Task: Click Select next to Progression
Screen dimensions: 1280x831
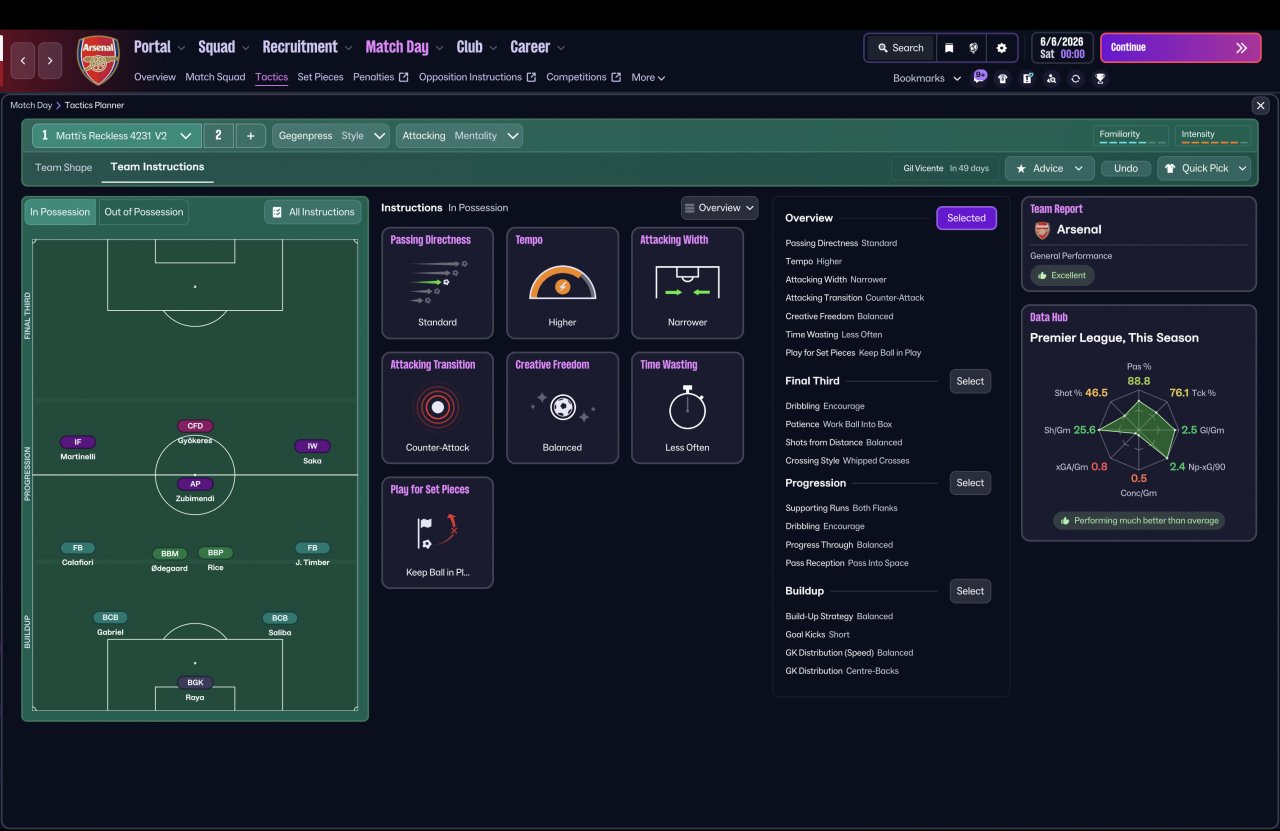Action: click(x=970, y=483)
